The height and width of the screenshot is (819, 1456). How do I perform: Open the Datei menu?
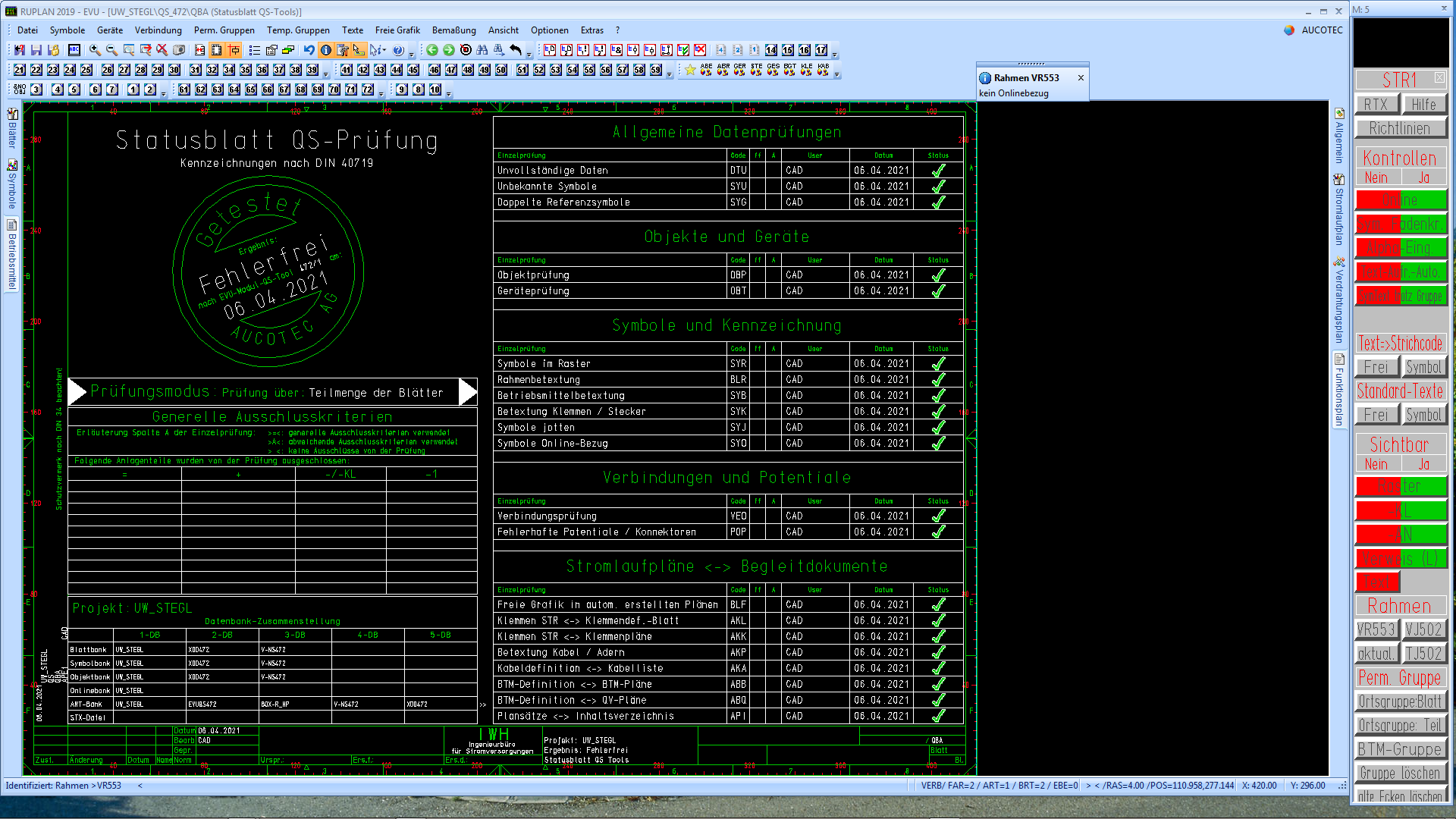pos(27,30)
